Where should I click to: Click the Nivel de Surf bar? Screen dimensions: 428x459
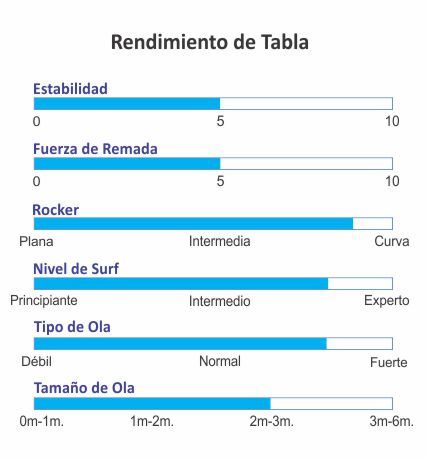tap(213, 284)
